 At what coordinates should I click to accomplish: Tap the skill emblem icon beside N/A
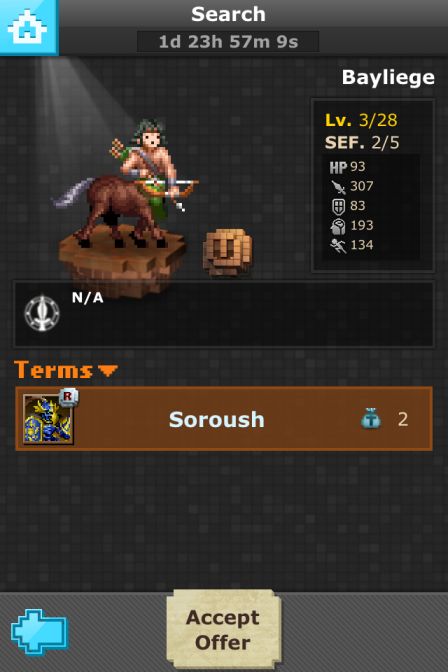[x=42, y=313]
